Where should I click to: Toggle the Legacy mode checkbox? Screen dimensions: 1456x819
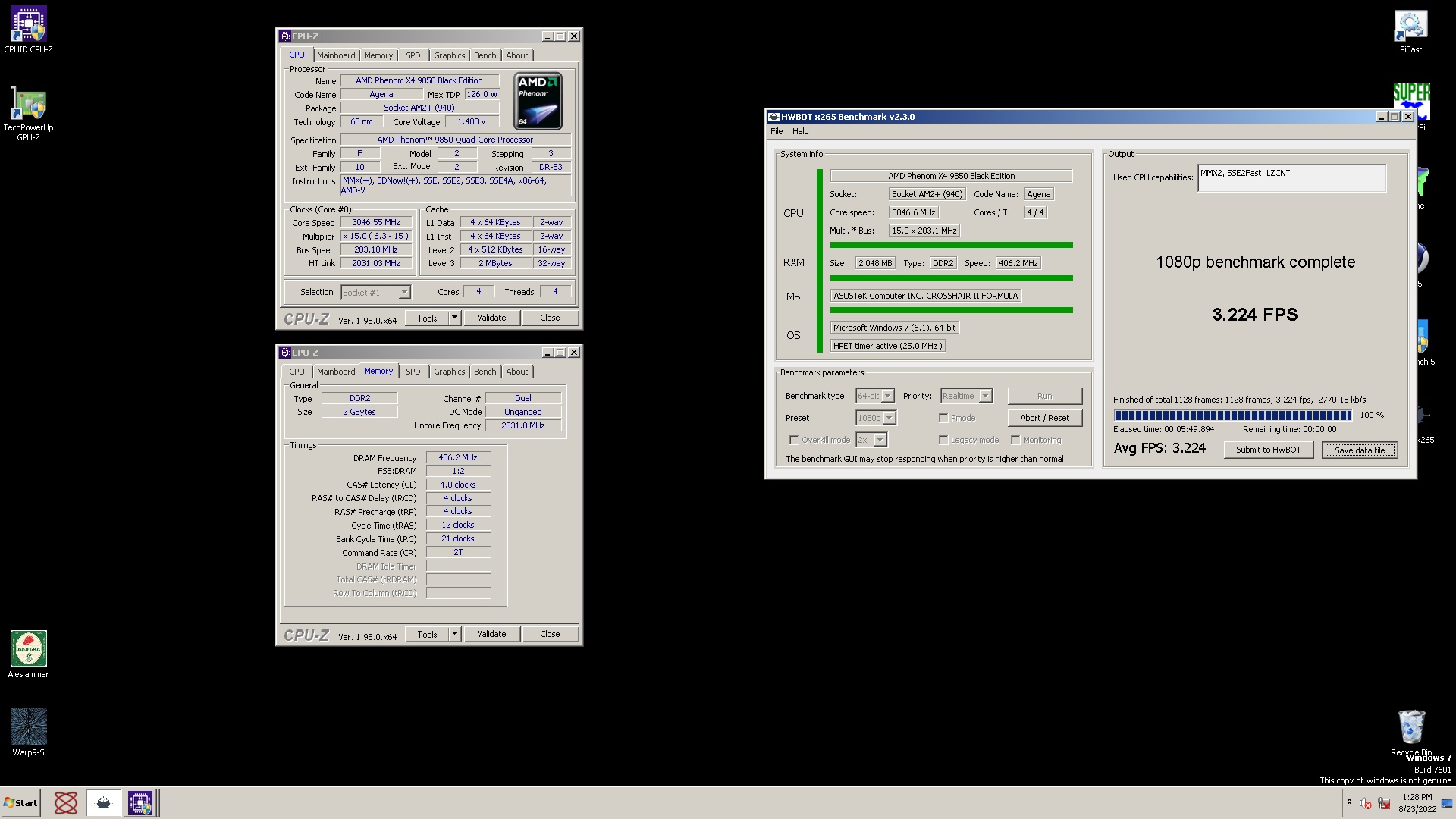pyautogui.click(x=943, y=440)
